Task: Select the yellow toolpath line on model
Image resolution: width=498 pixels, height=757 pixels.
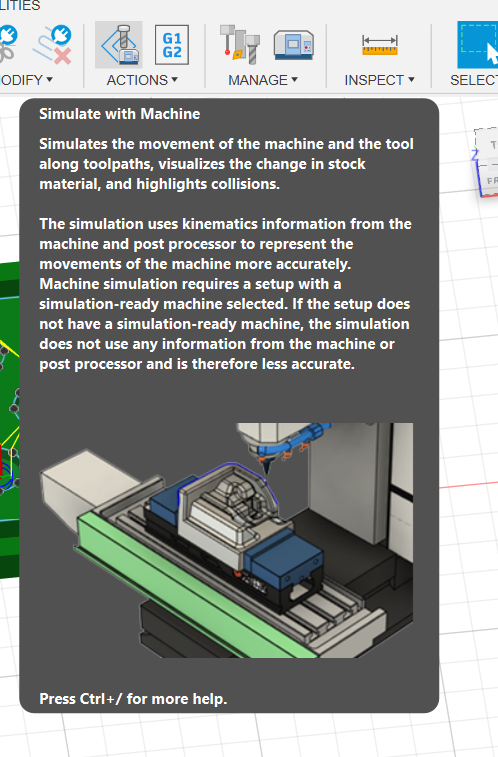Action: [x=10, y=349]
